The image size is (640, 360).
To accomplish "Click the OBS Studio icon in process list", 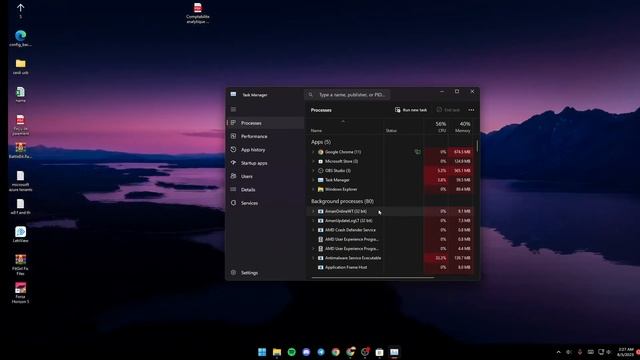I will click(x=320, y=171).
